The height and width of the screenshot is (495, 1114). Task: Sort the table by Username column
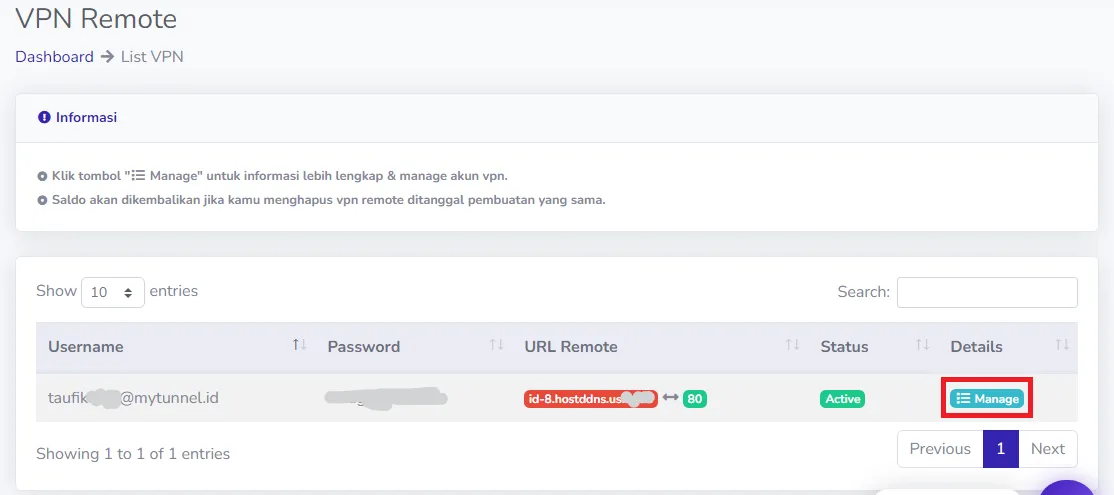tap(177, 347)
